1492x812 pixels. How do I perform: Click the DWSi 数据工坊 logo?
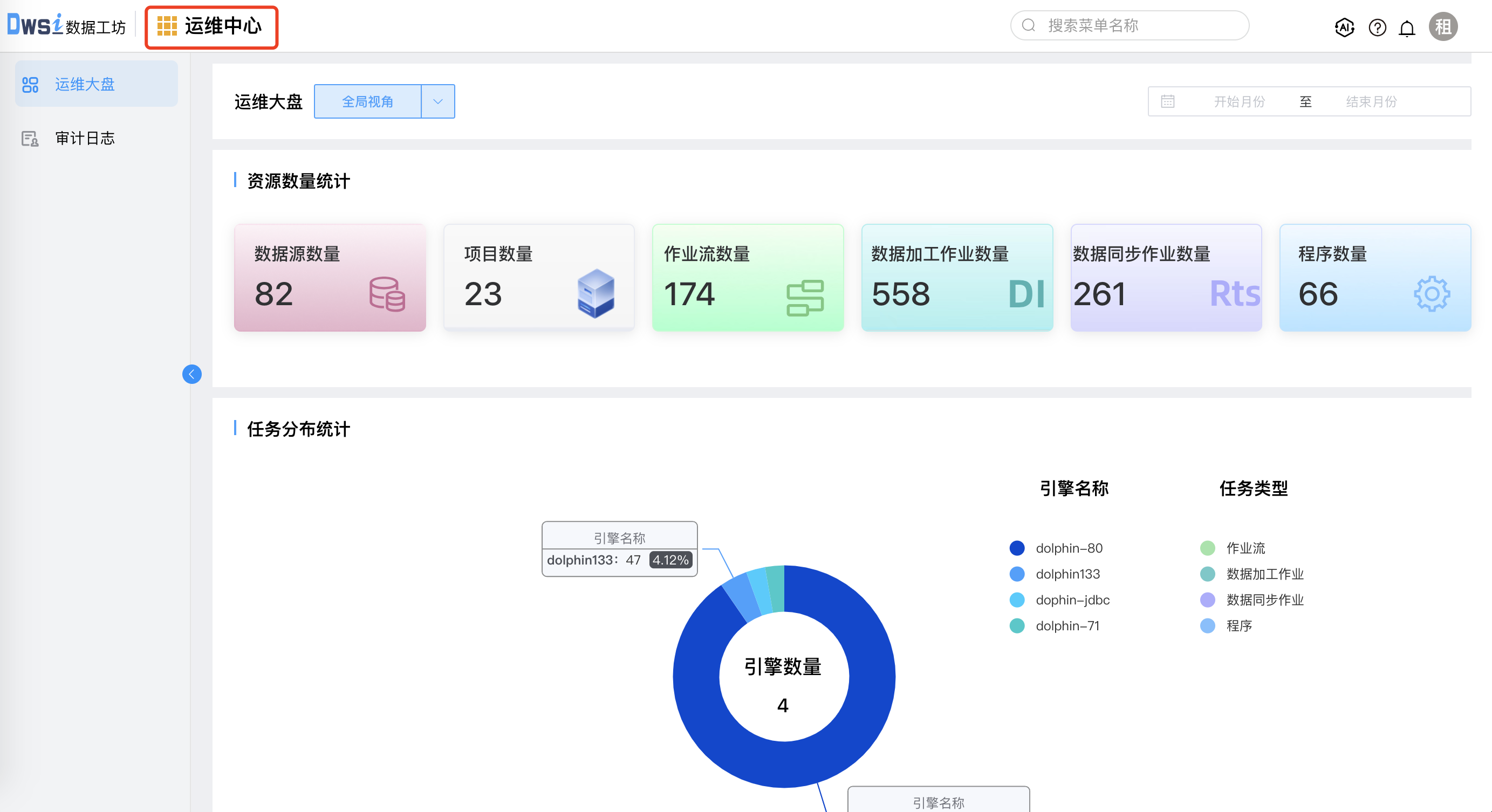[x=66, y=25]
